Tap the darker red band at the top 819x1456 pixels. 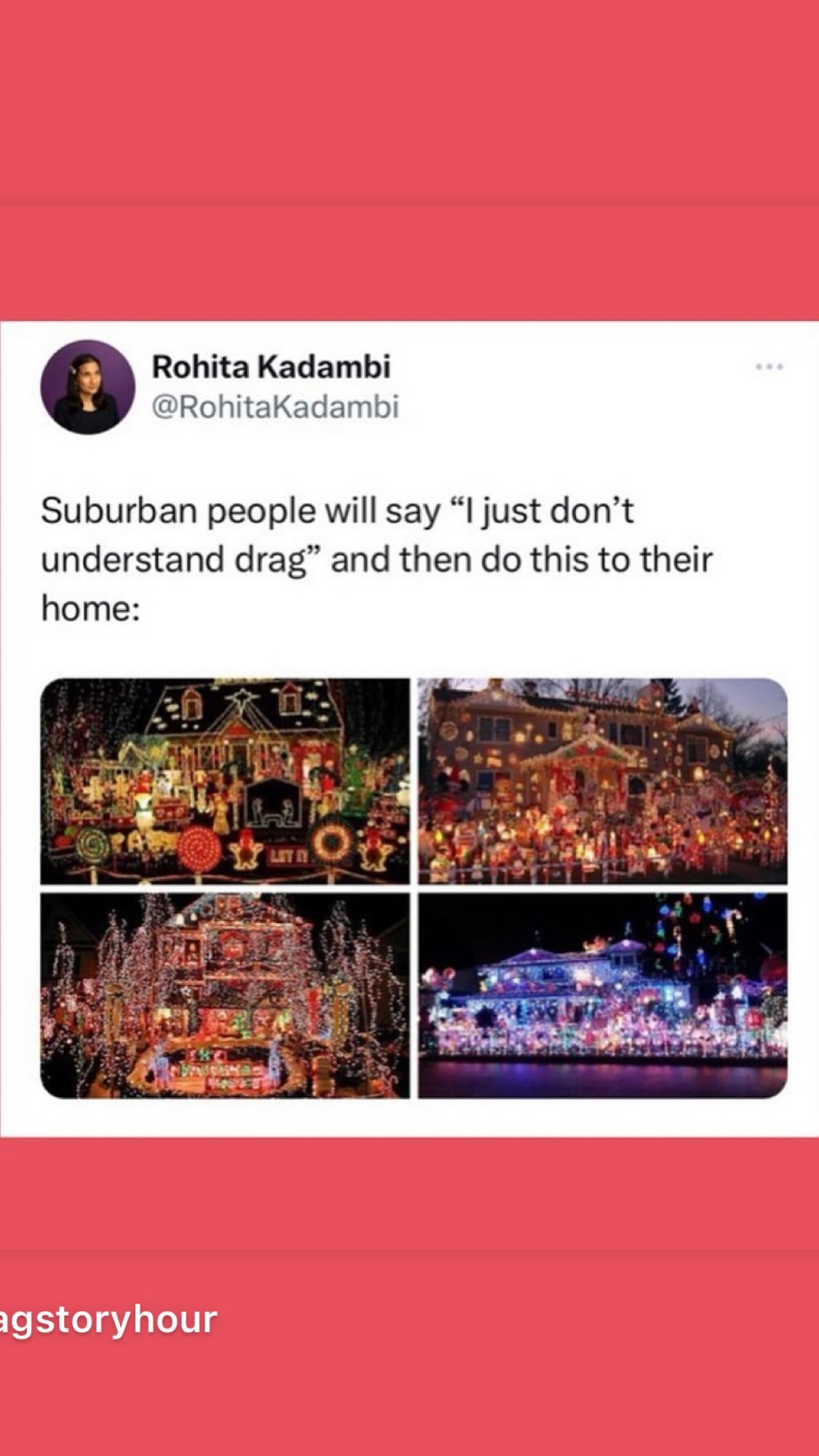pyautogui.click(x=409, y=102)
